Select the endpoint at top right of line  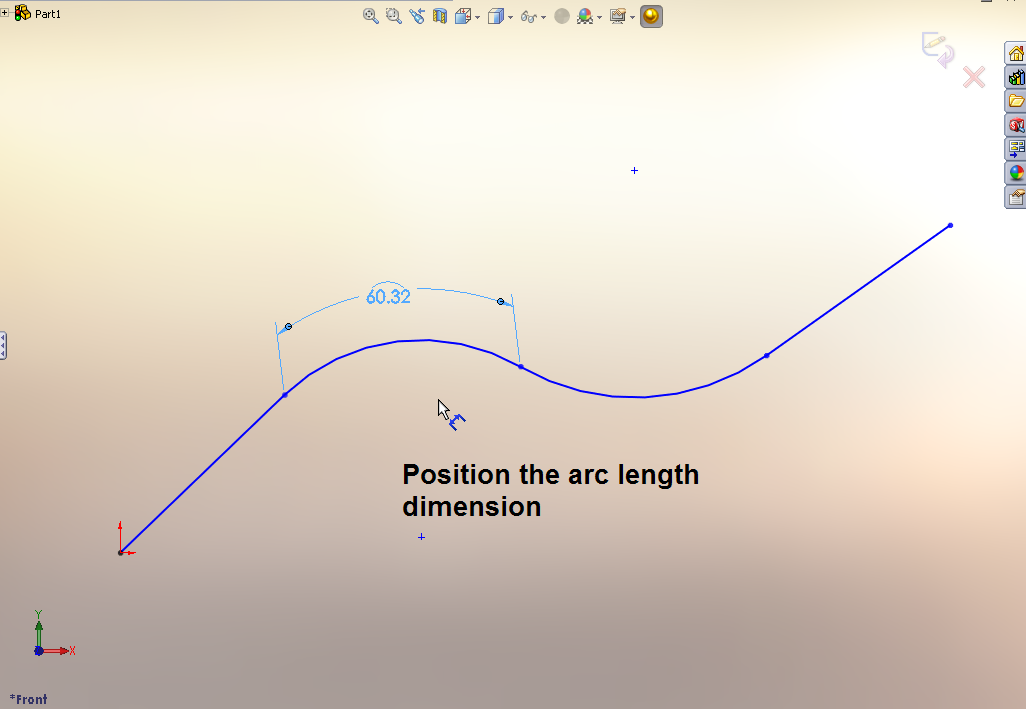[x=950, y=226]
